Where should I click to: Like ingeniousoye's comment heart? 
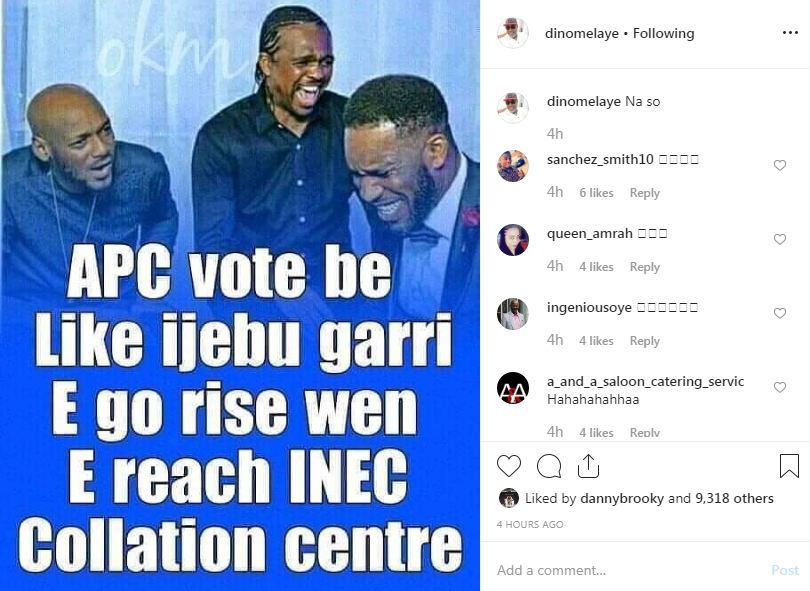point(780,313)
